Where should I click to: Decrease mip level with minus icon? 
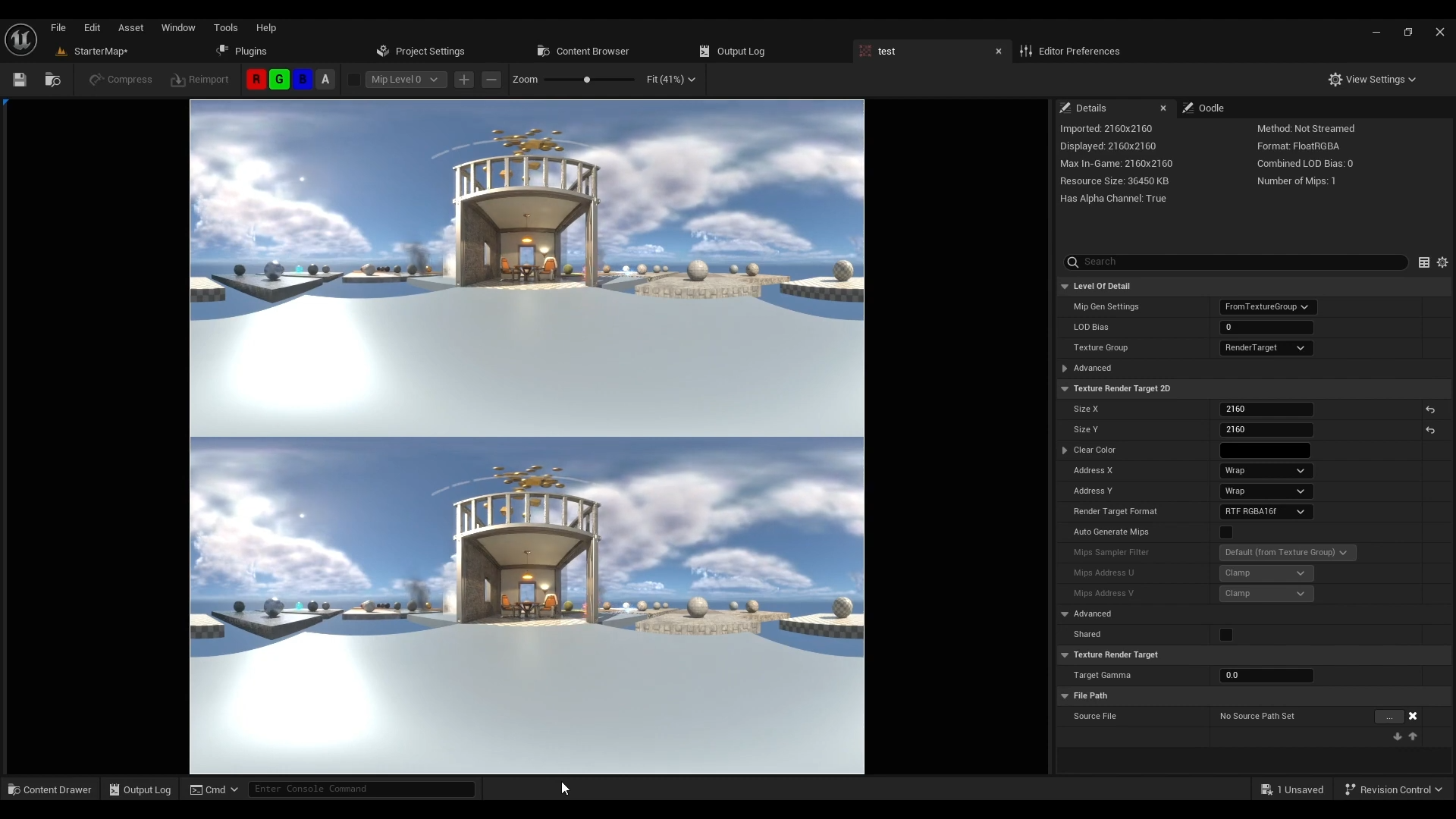(491, 80)
